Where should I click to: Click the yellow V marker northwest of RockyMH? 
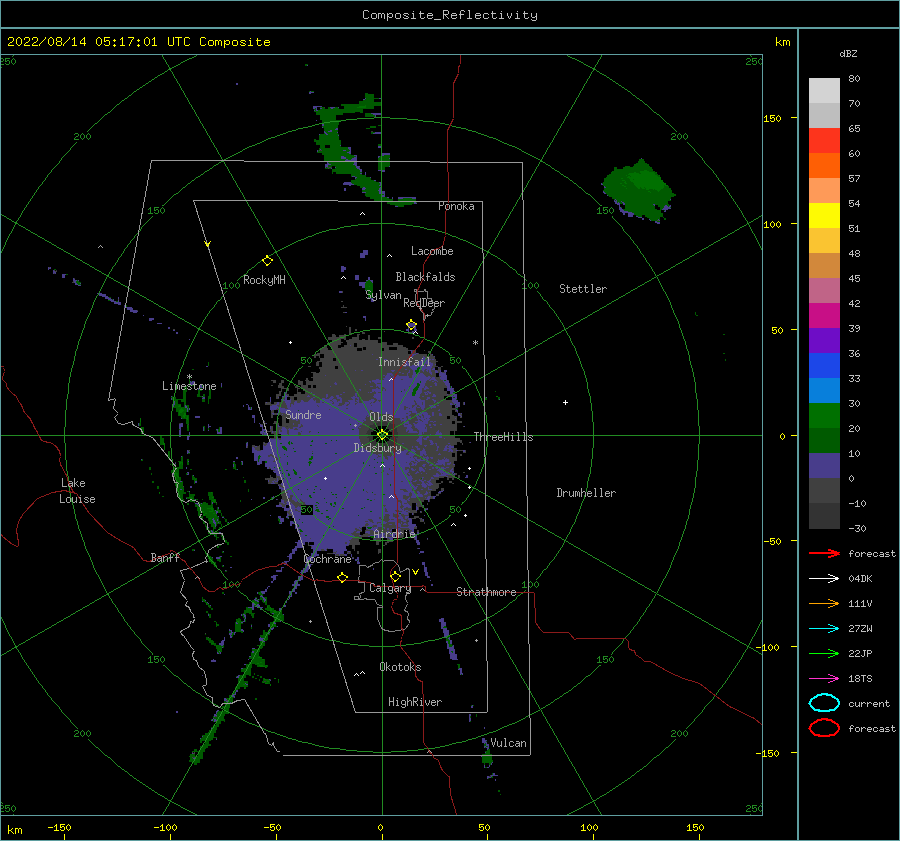coord(208,244)
